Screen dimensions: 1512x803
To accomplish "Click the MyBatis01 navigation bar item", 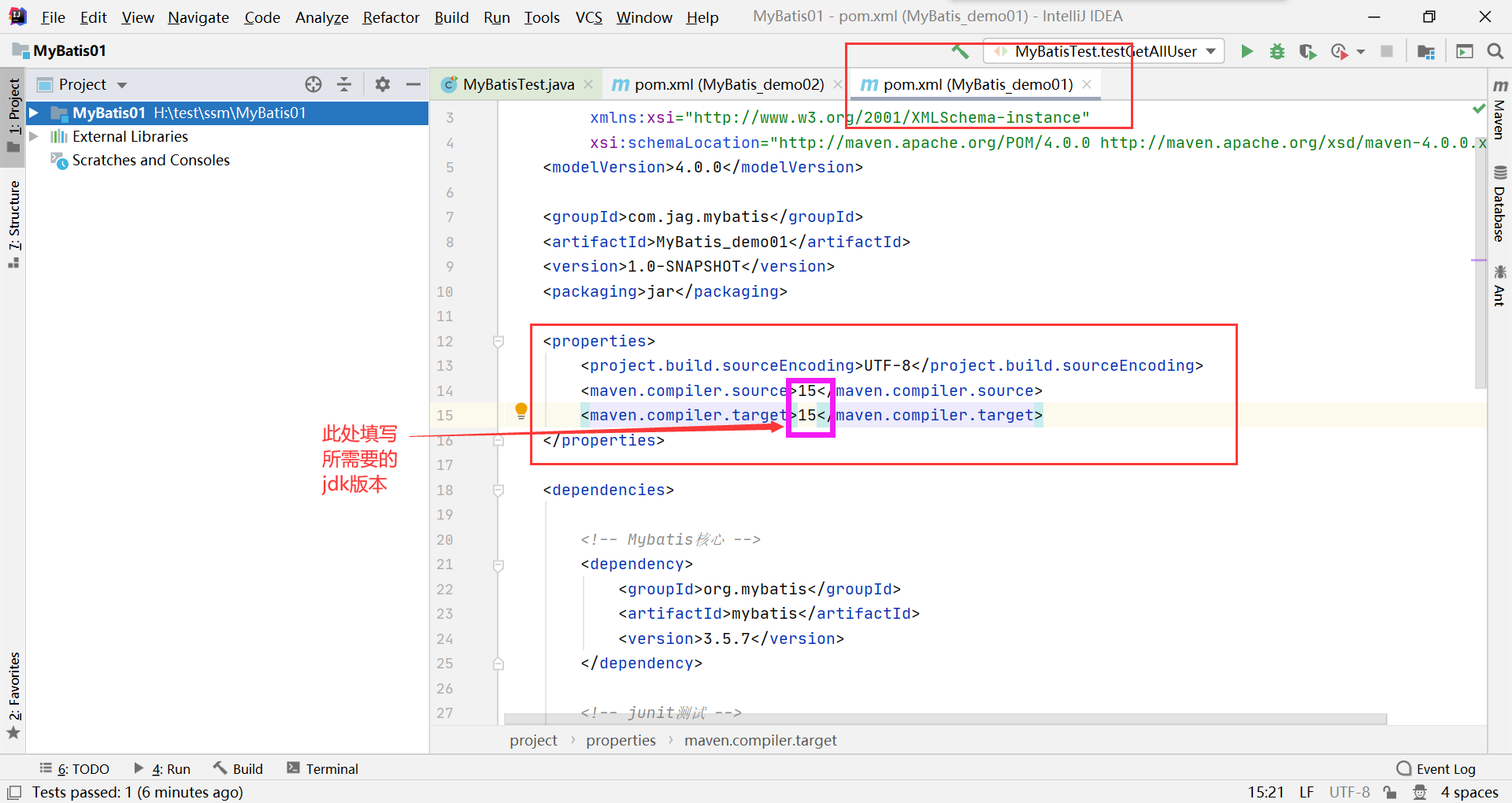I will [x=60, y=51].
